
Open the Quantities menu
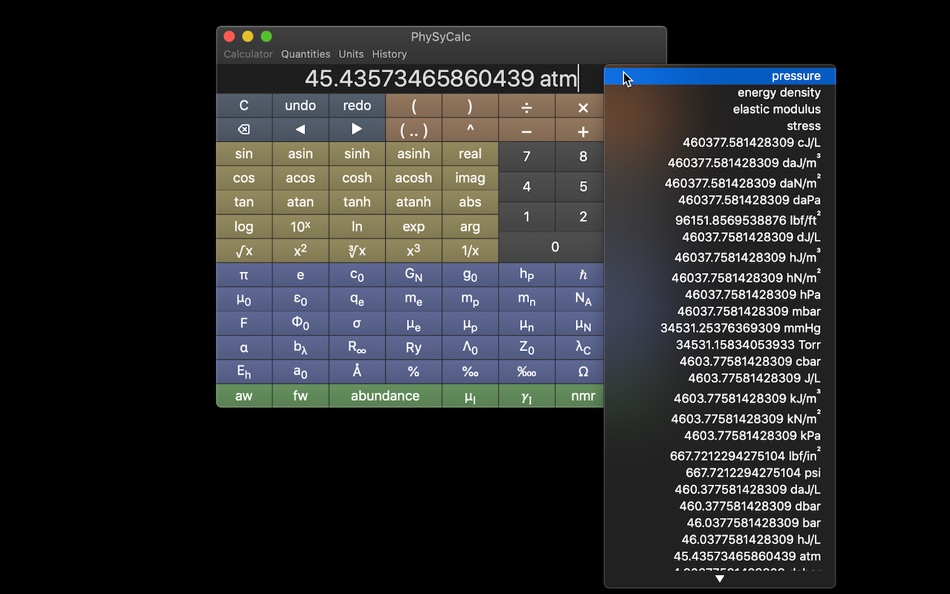tap(305, 54)
